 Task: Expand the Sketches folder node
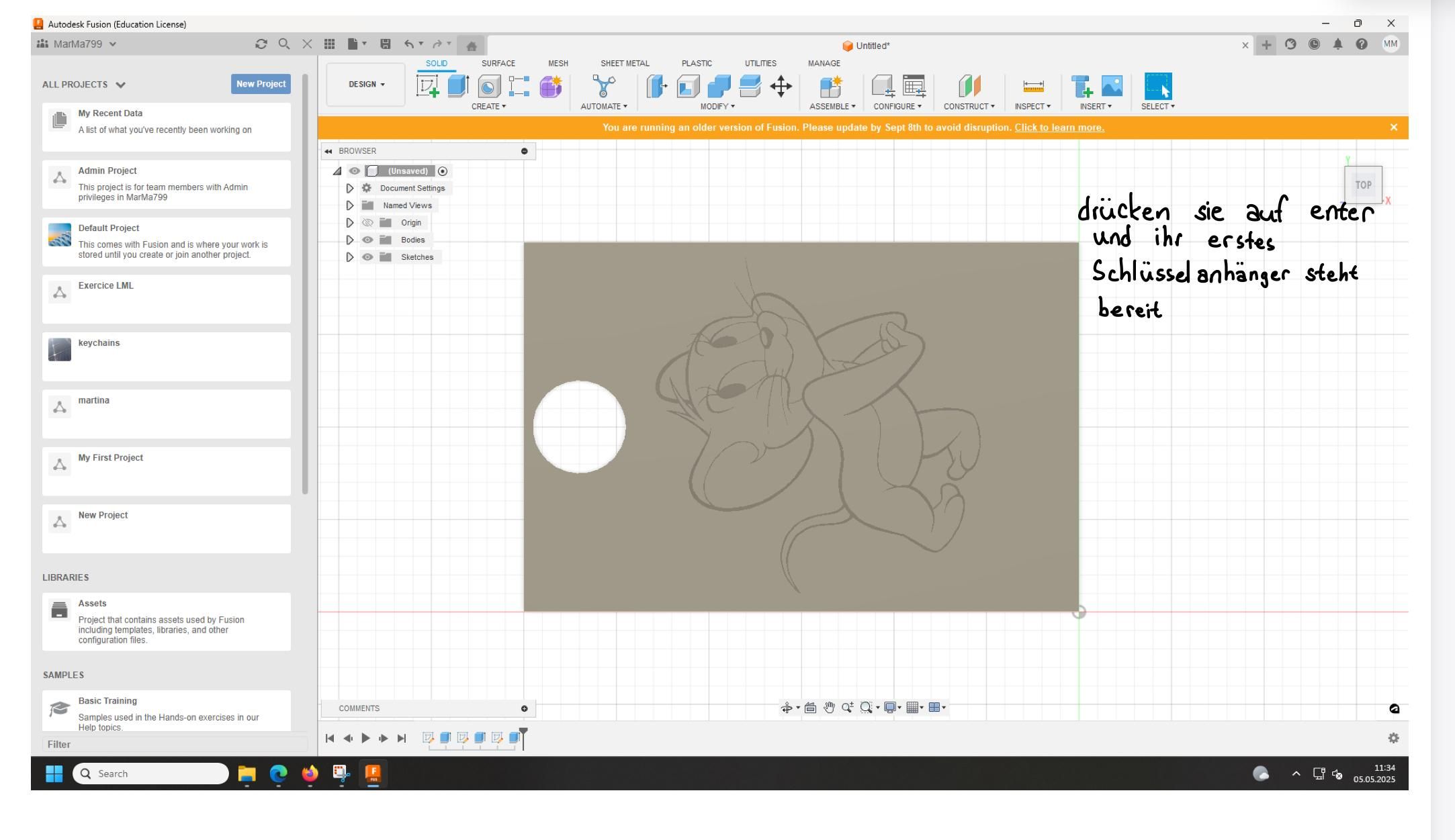(x=349, y=257)
